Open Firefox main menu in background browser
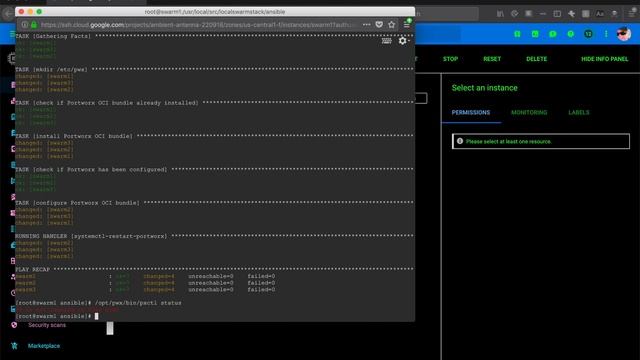The width and height of the screenshot is (640, 360). 632,14
